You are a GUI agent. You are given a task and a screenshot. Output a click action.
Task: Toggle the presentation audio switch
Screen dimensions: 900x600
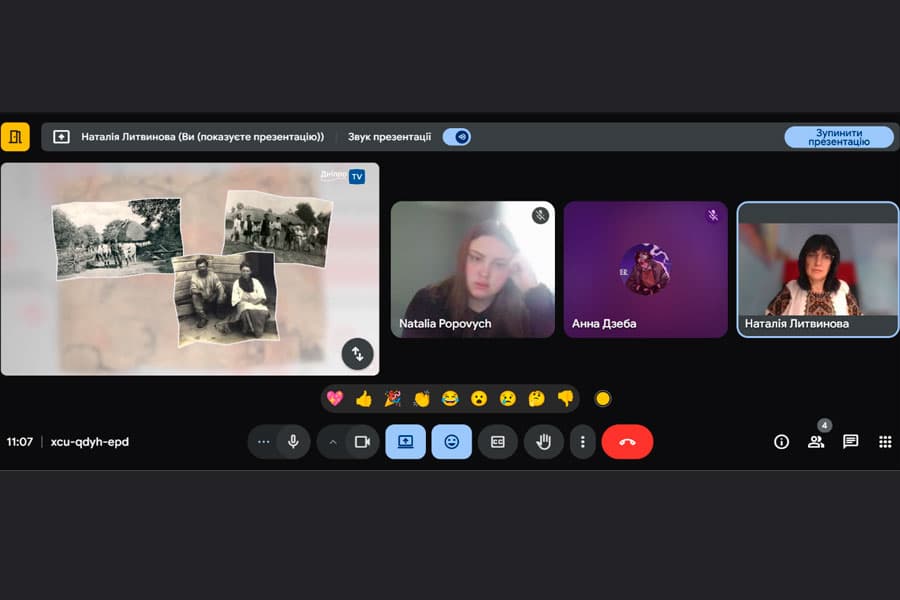457,137
